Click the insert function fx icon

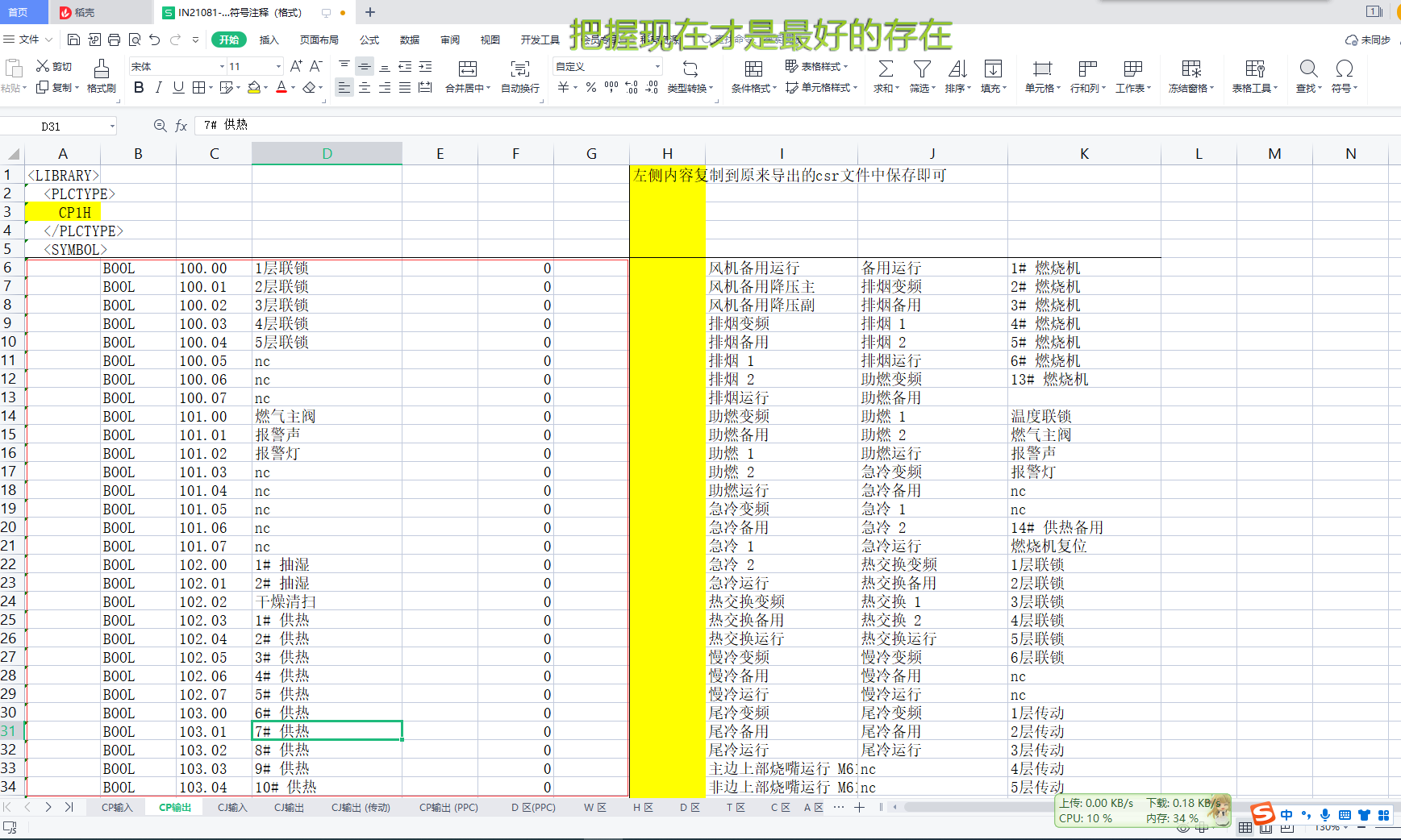tap(181, 126)
